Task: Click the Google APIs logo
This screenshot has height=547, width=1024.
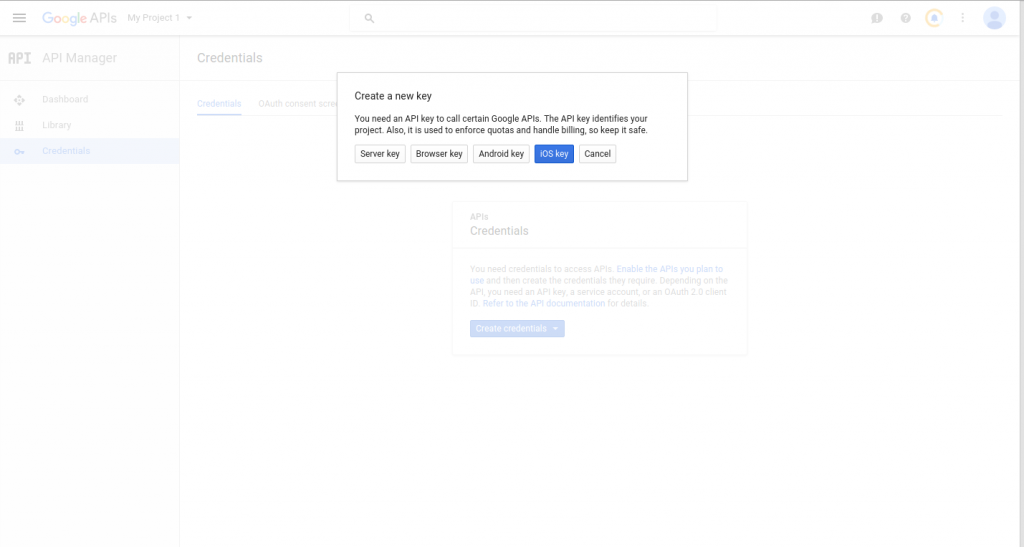Action: coord(78,18)
